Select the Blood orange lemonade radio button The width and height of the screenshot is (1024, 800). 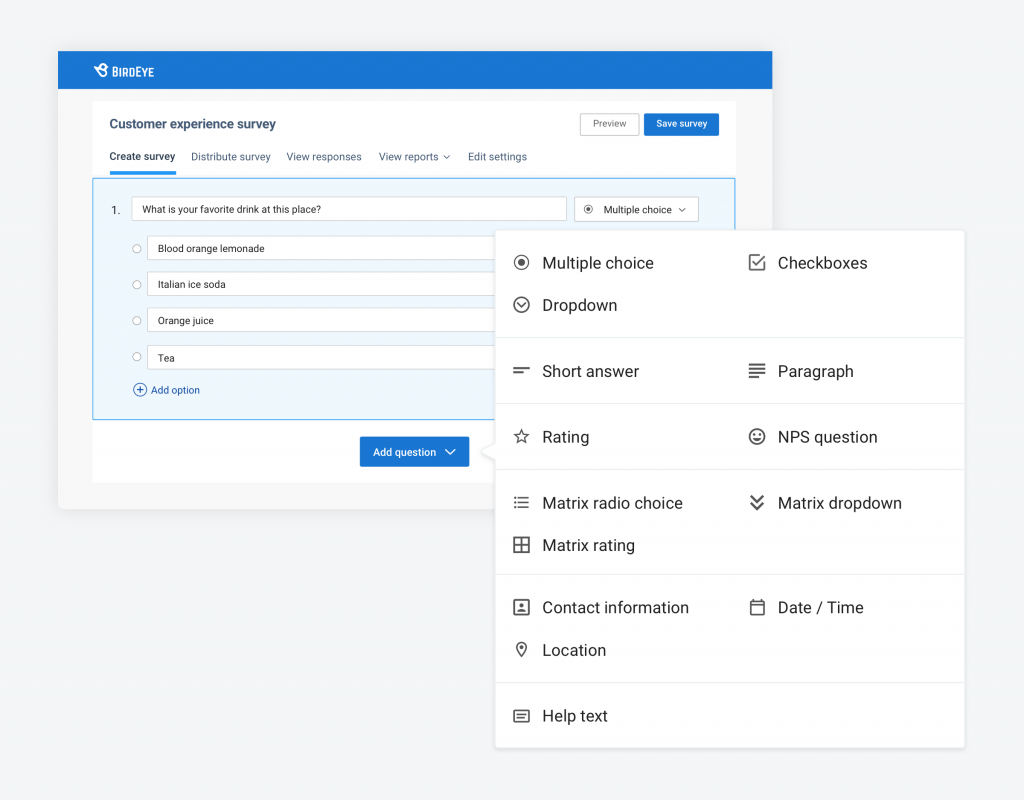pyautogui.click(x=136, y=248)
